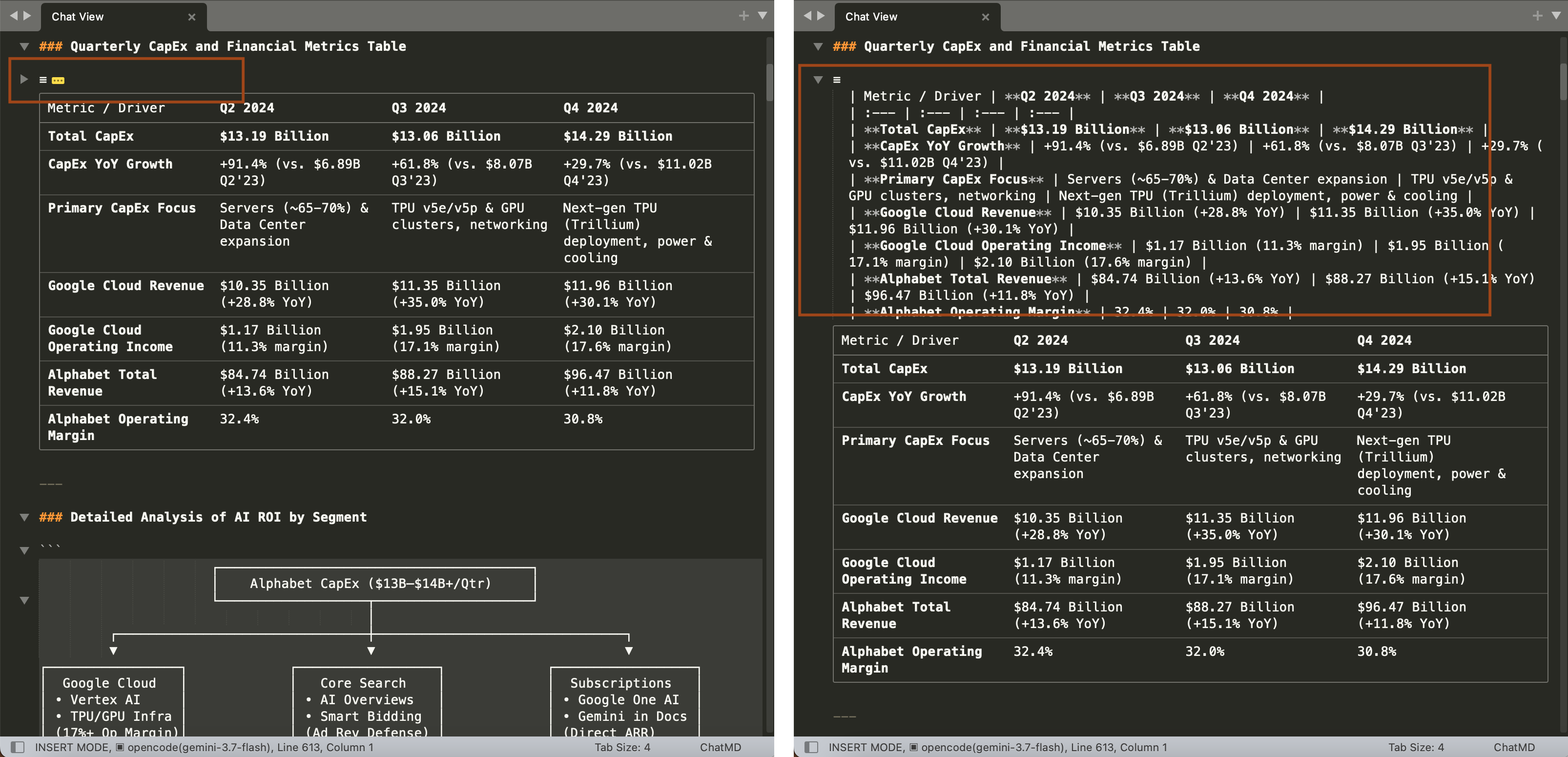The image size is (1568, 757).
Task: Collapse the Quarterly CapEx heading in right window
Action: (818, 46)
